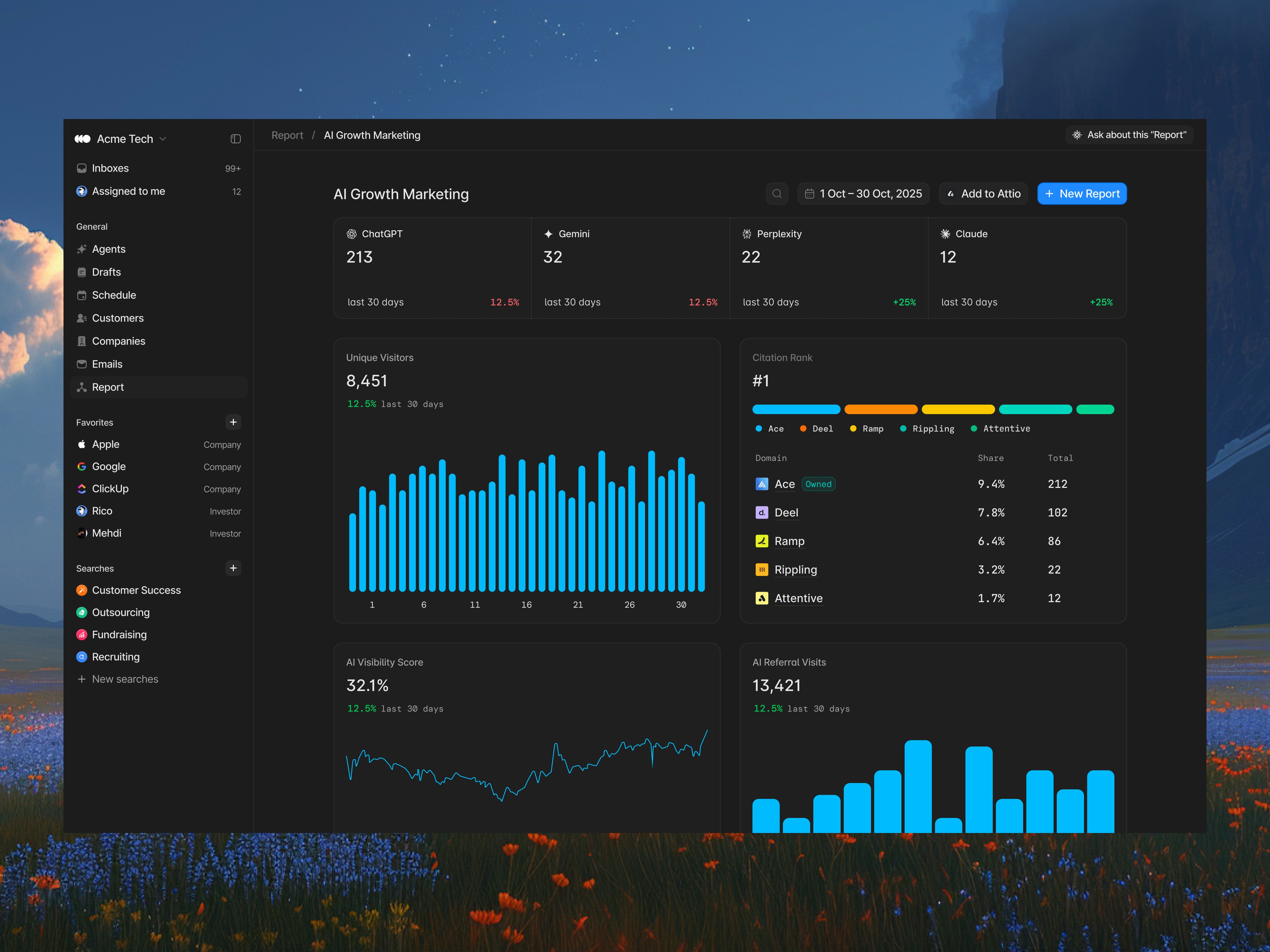Click the Share column header
Screen dimensions: 1270x952
pyautogui.click(x=991, y=458)
